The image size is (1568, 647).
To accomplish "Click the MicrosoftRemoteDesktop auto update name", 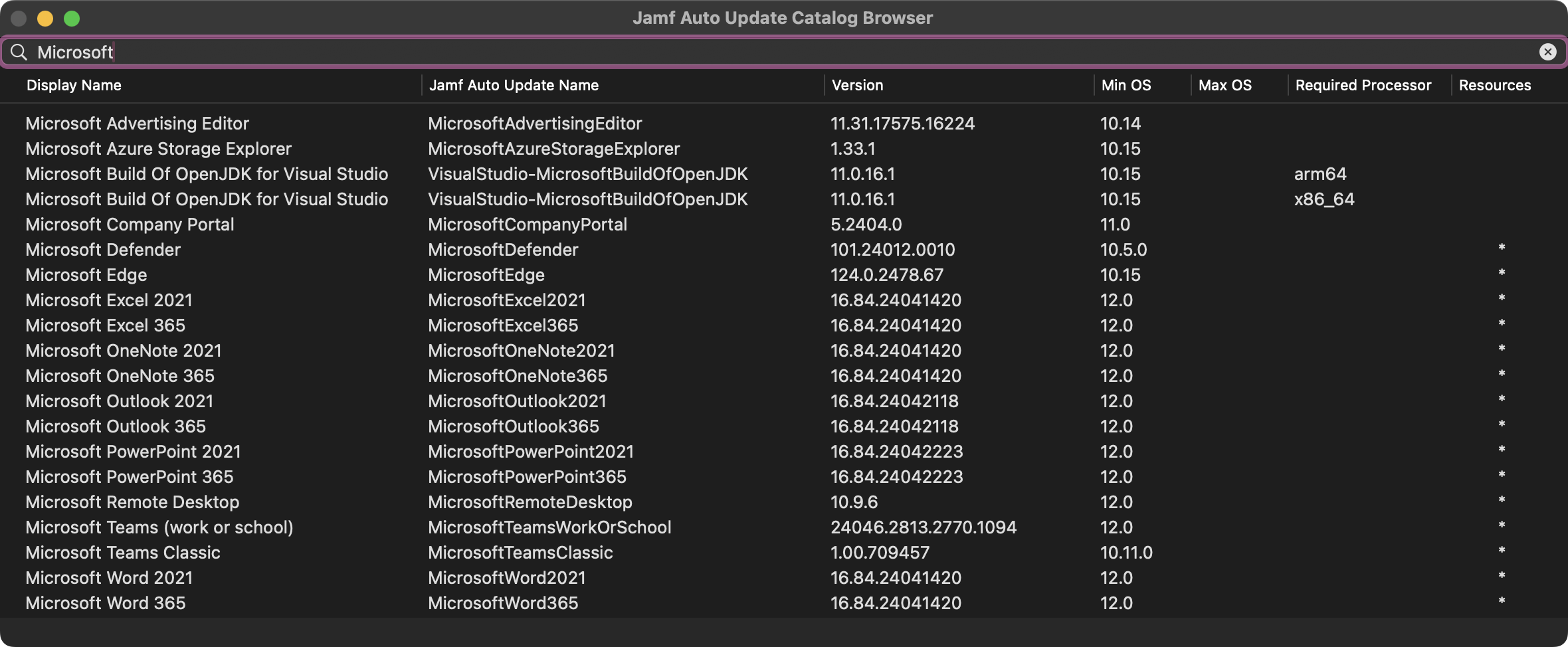I will click(530, 502).
